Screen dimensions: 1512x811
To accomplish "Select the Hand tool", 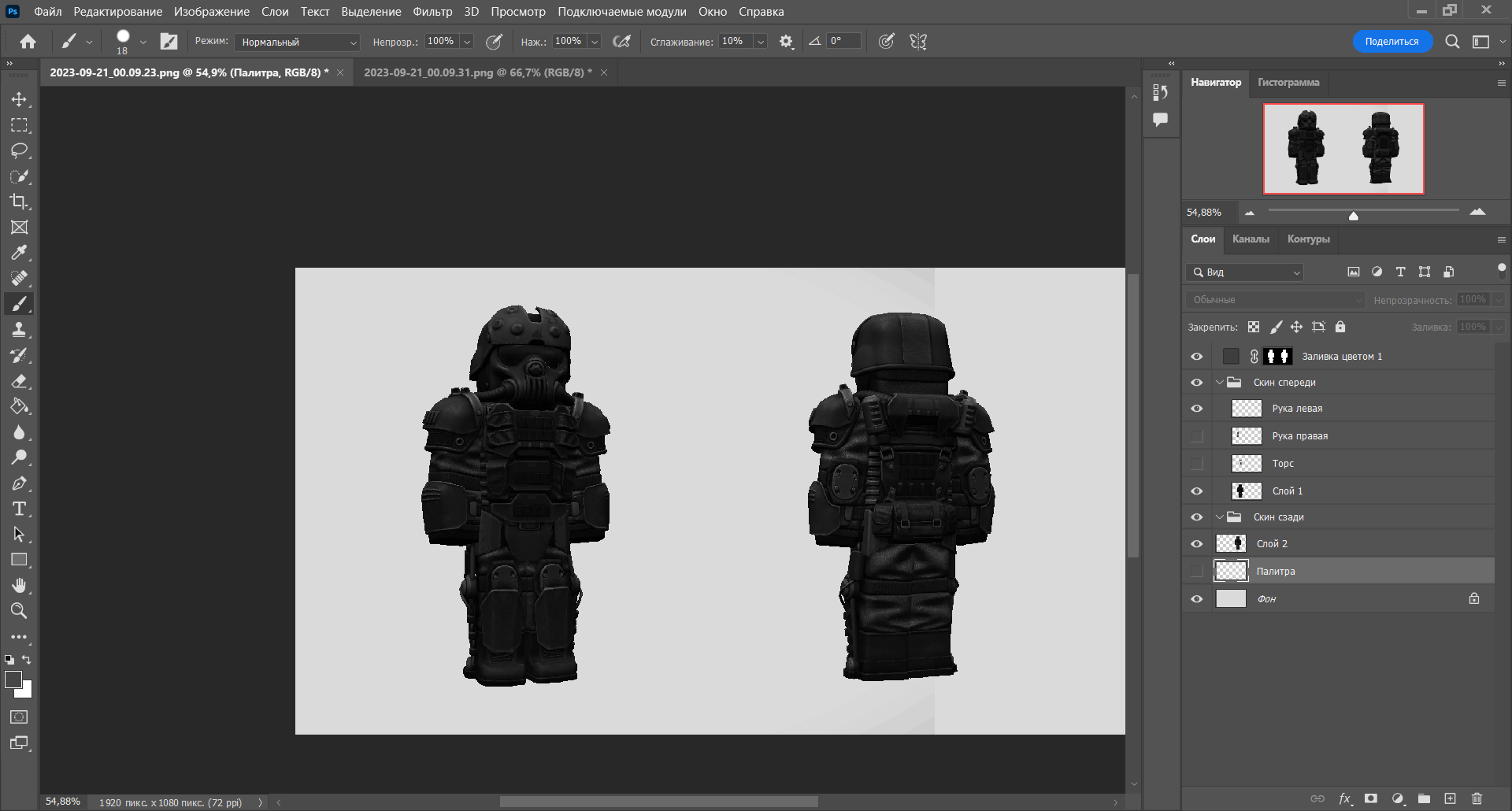I will tap(19, 585).
